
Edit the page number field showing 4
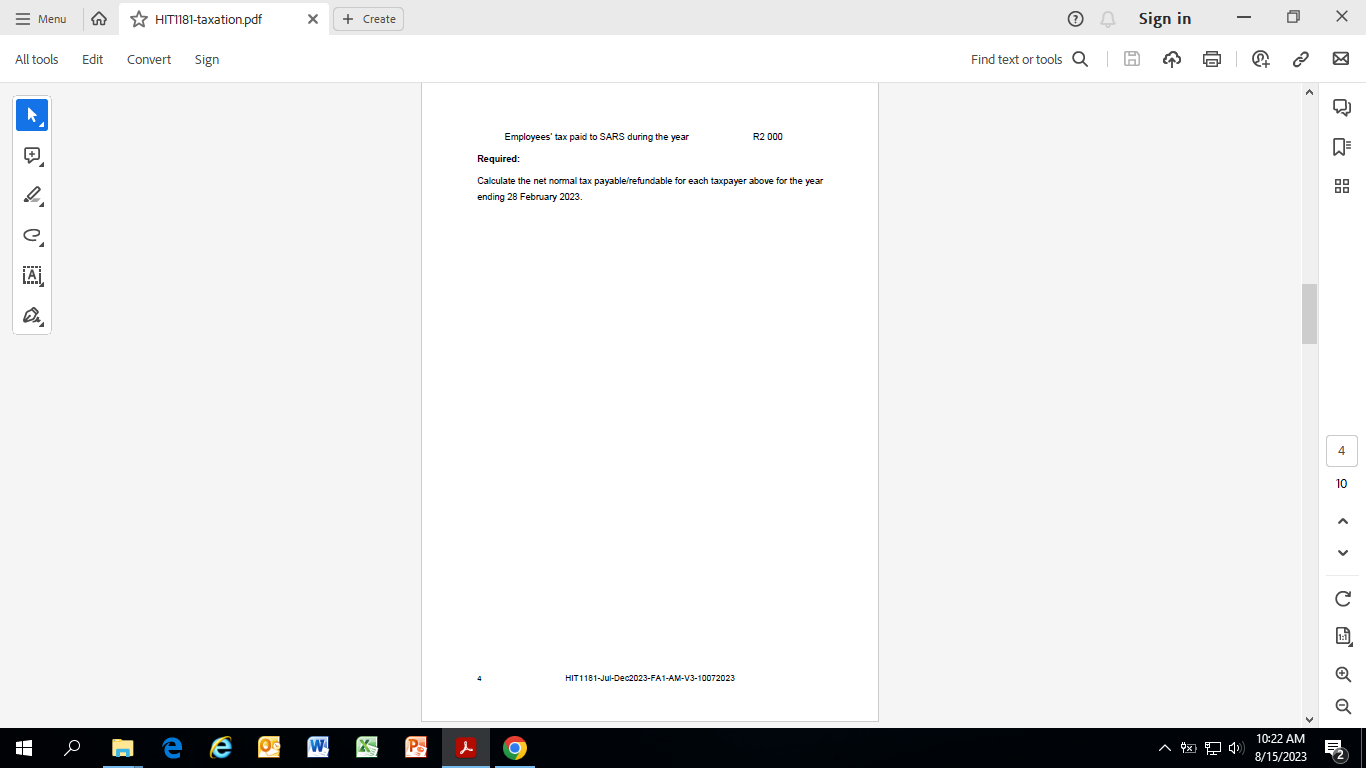coord(1341,450)
